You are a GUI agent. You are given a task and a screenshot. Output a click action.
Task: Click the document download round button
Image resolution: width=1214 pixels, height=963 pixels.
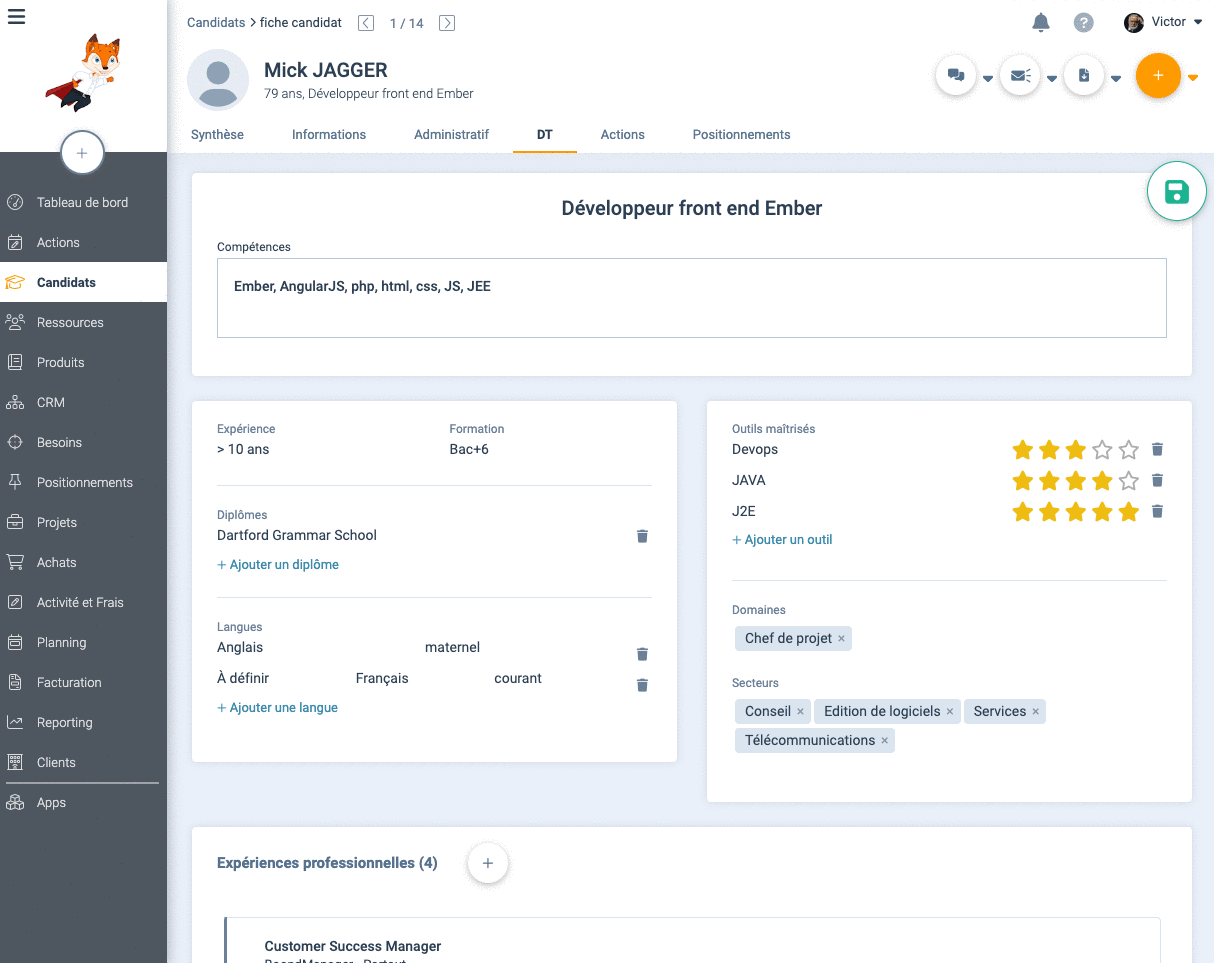tap(1084, 75)
